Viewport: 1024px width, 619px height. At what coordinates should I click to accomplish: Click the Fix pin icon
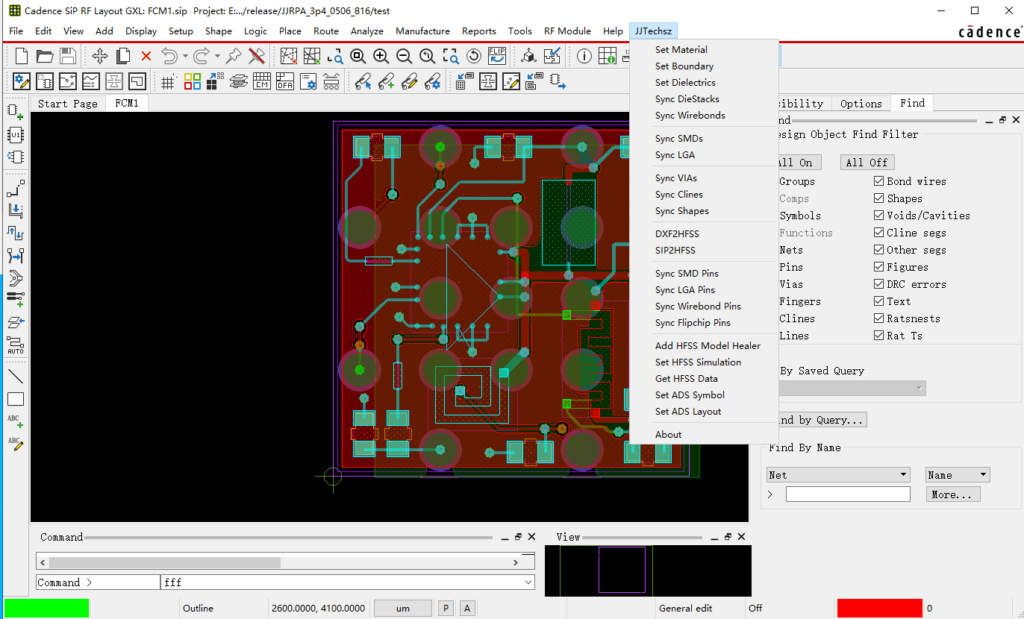click(233, 56)
